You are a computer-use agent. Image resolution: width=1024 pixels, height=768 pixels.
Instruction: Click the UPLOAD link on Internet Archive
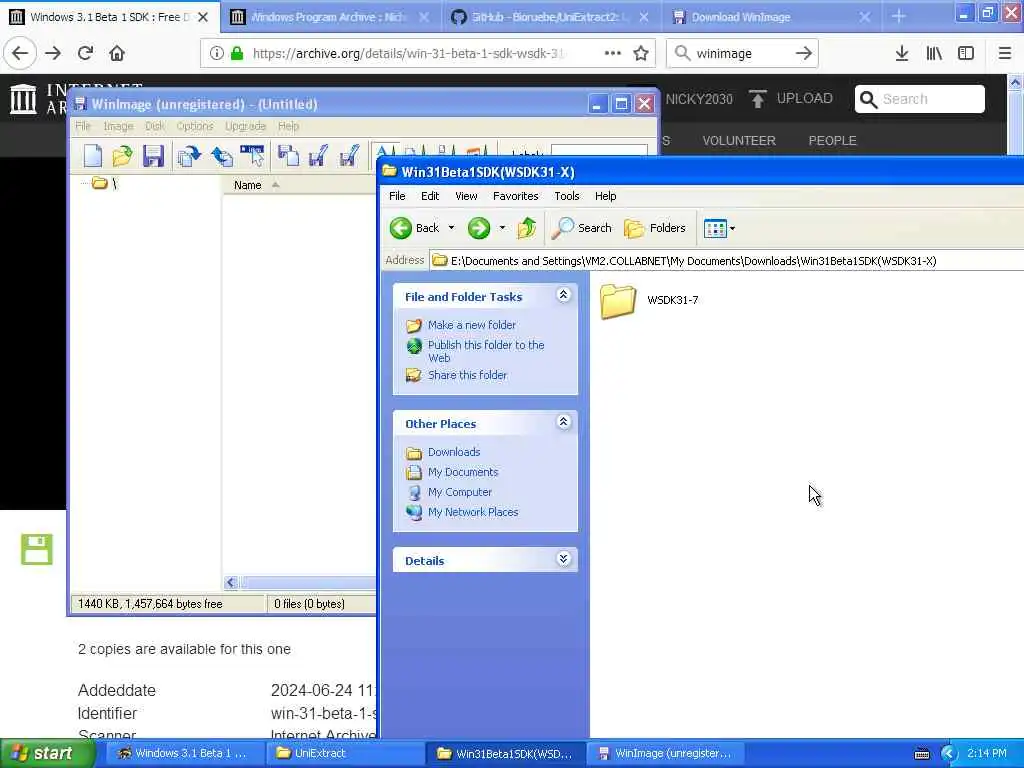[x=791, y=99]
